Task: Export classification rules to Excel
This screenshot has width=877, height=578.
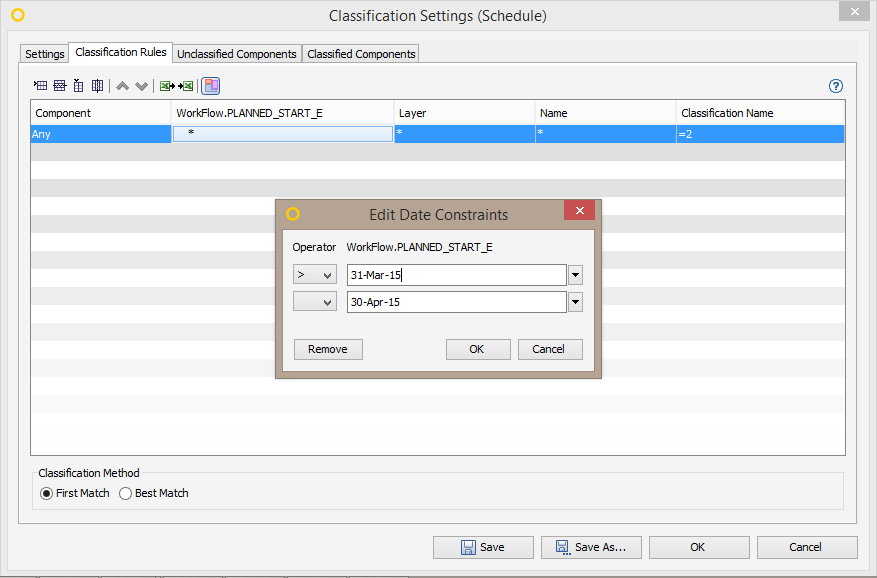Action: tap(166, 85)
